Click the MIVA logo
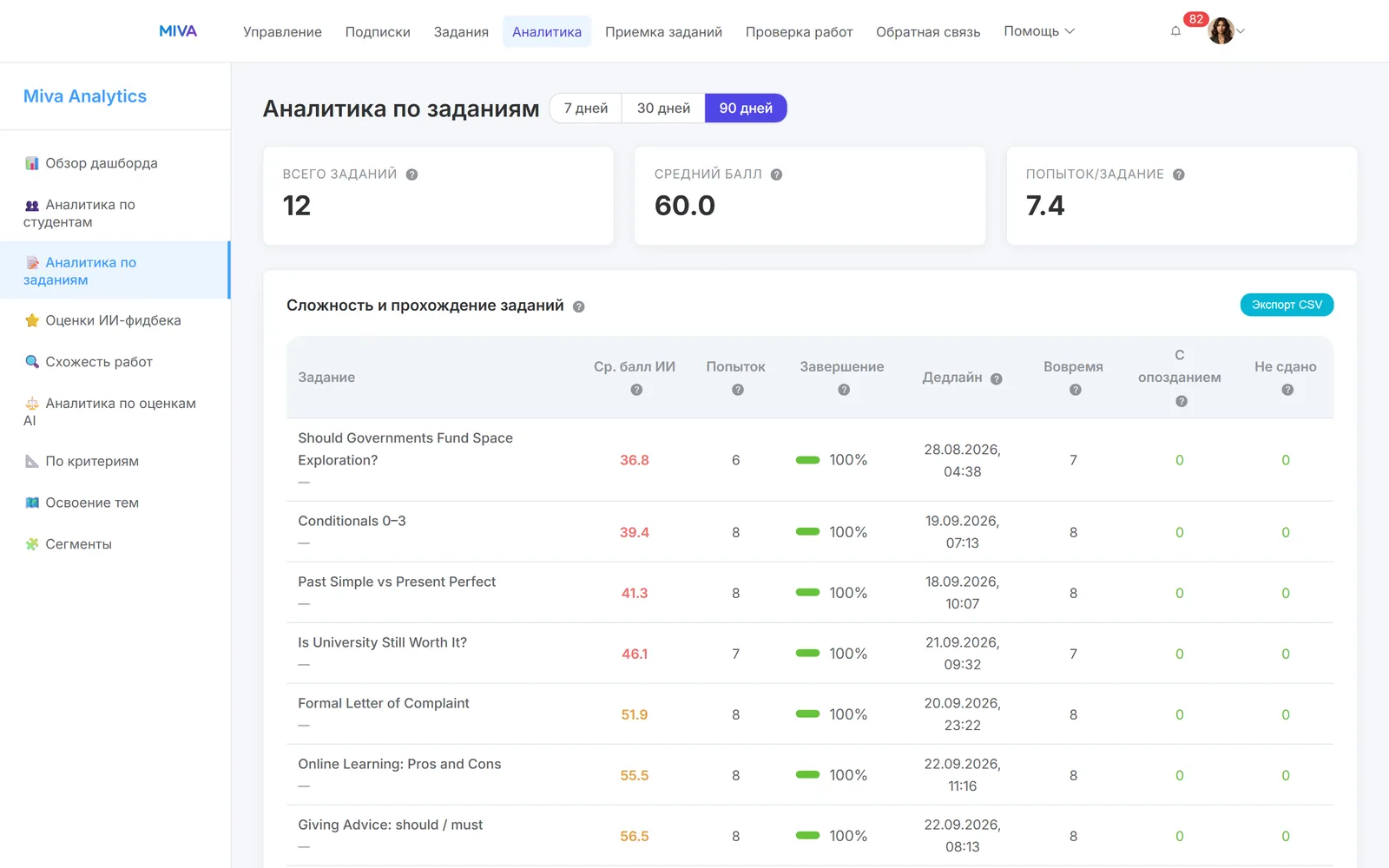Screen dimensions: 1389x868 [178, 31]
